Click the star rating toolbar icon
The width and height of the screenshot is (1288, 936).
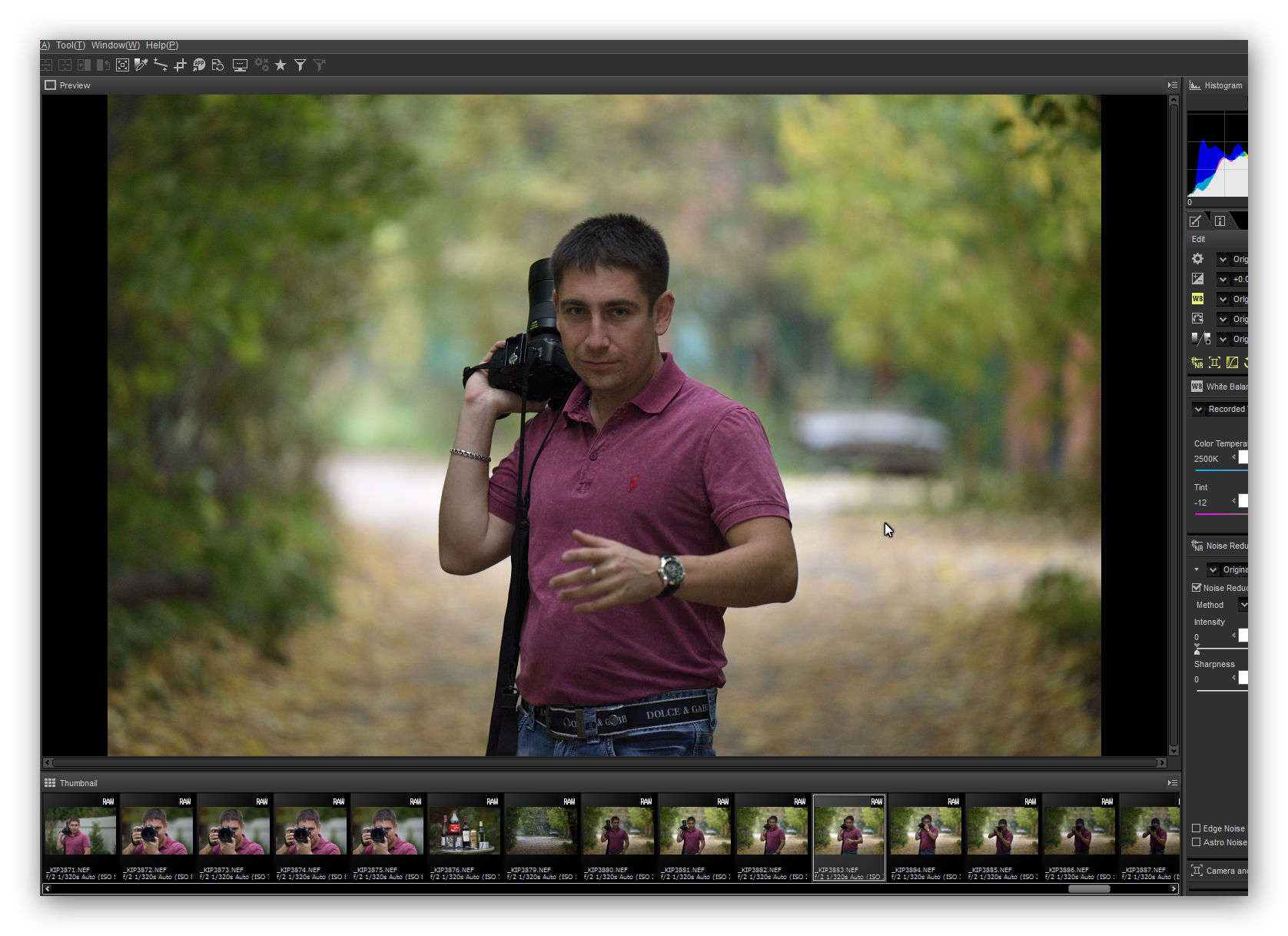281,65
